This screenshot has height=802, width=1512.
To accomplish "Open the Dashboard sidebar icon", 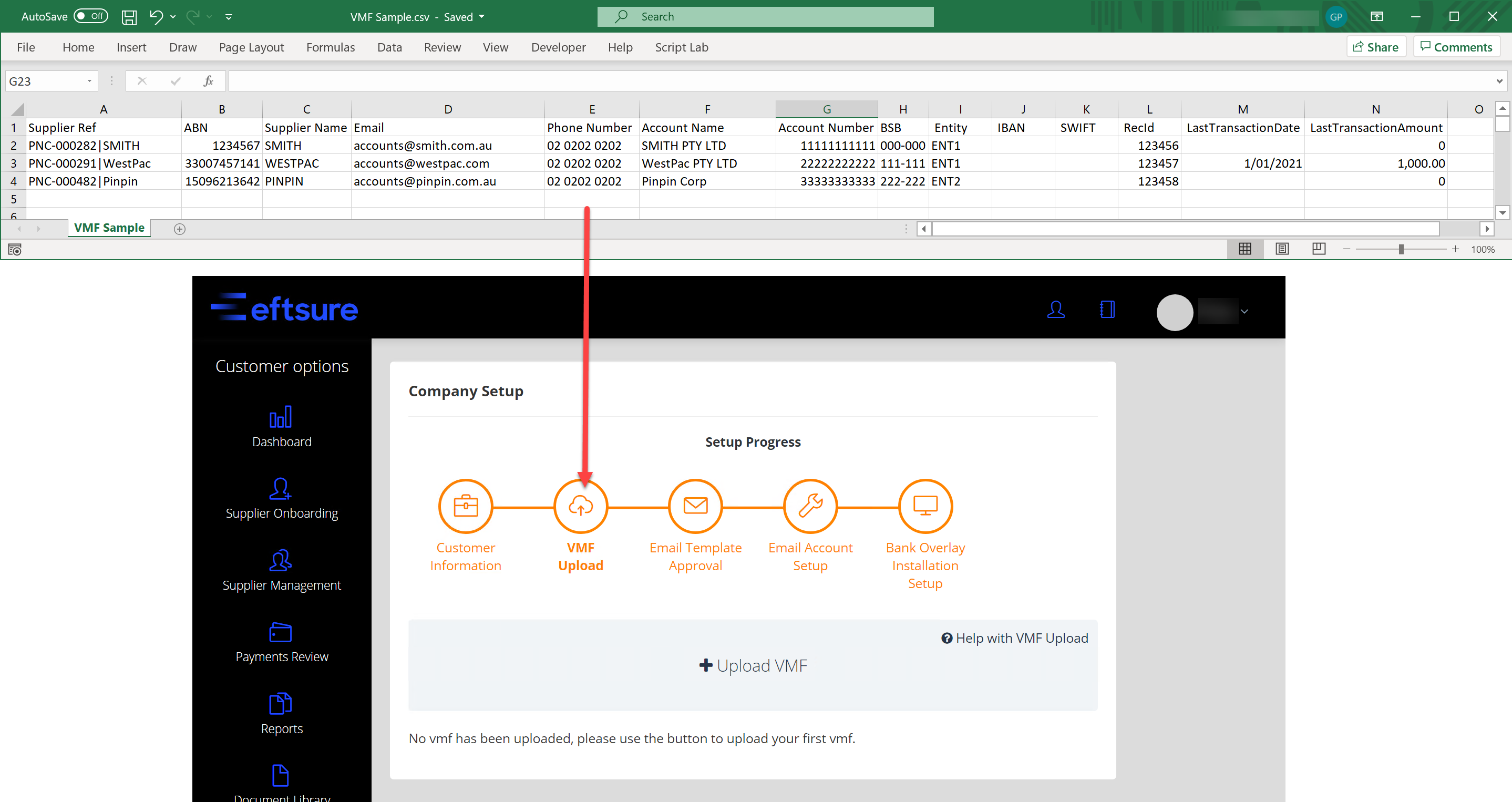I will tap(281, 417).
